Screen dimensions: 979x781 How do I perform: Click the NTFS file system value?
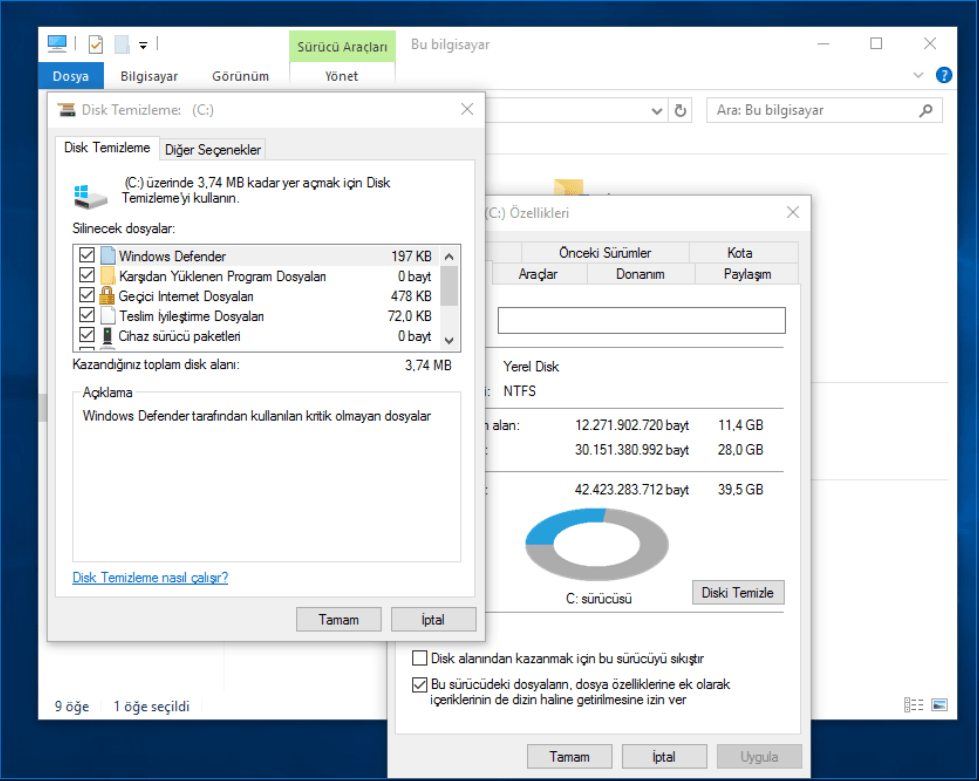[519, 391]
